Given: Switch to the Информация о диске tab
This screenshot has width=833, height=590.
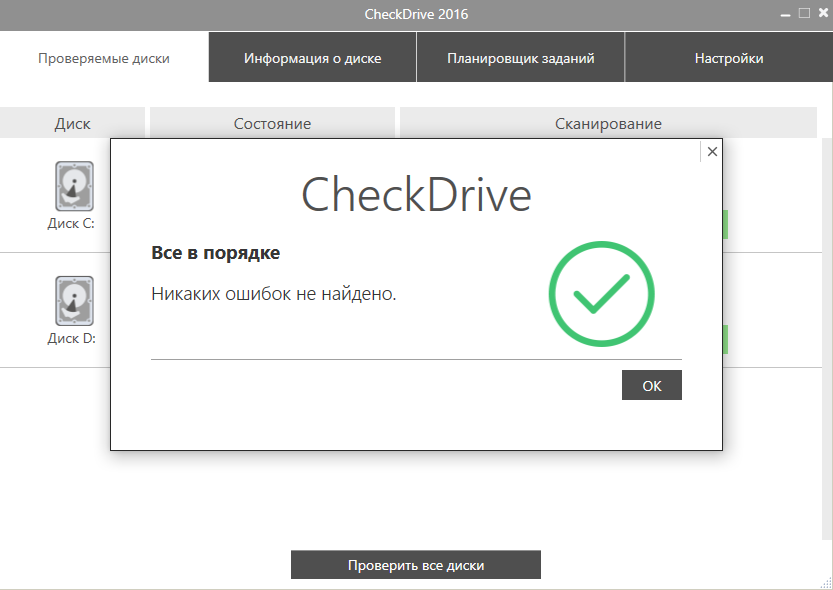Looking at the screenshot, I should (x=312, y=57).
